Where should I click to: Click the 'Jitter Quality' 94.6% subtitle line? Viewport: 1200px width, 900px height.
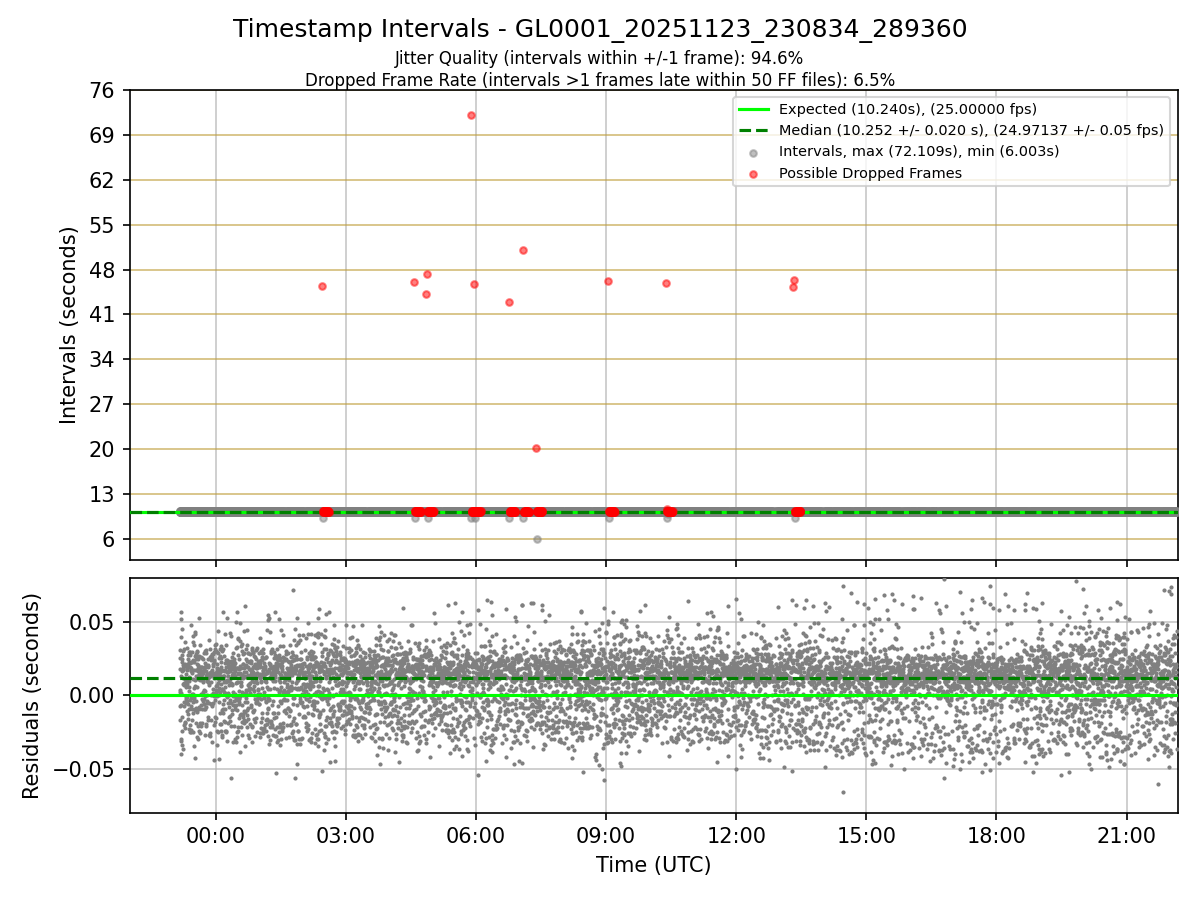pos(599,58)
